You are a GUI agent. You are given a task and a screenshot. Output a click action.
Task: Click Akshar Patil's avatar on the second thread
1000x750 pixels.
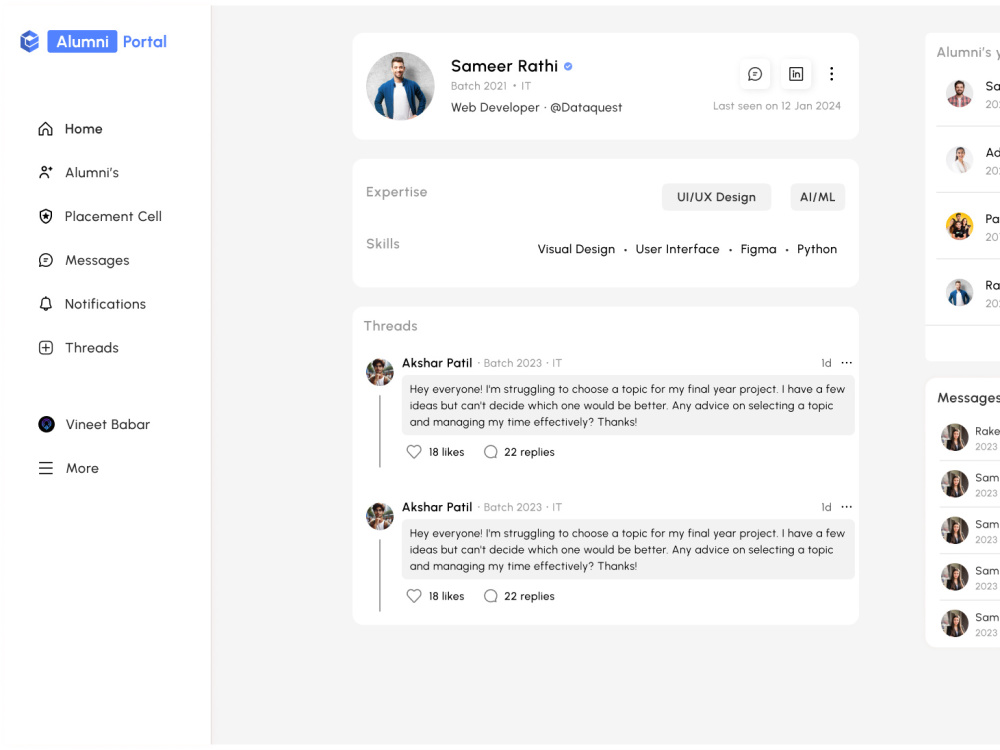point(379,517)
